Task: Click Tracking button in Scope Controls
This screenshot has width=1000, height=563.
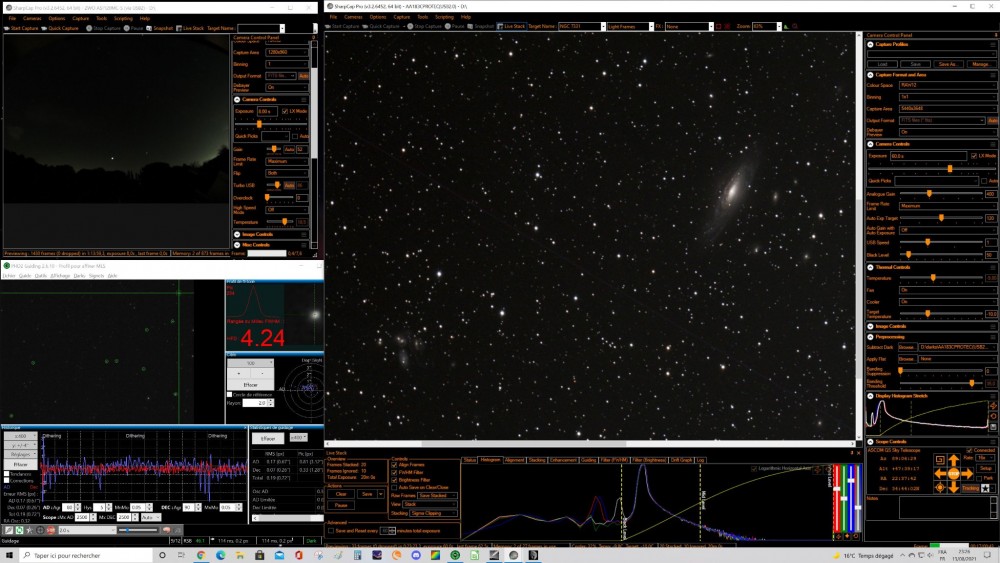Action: 971,488
